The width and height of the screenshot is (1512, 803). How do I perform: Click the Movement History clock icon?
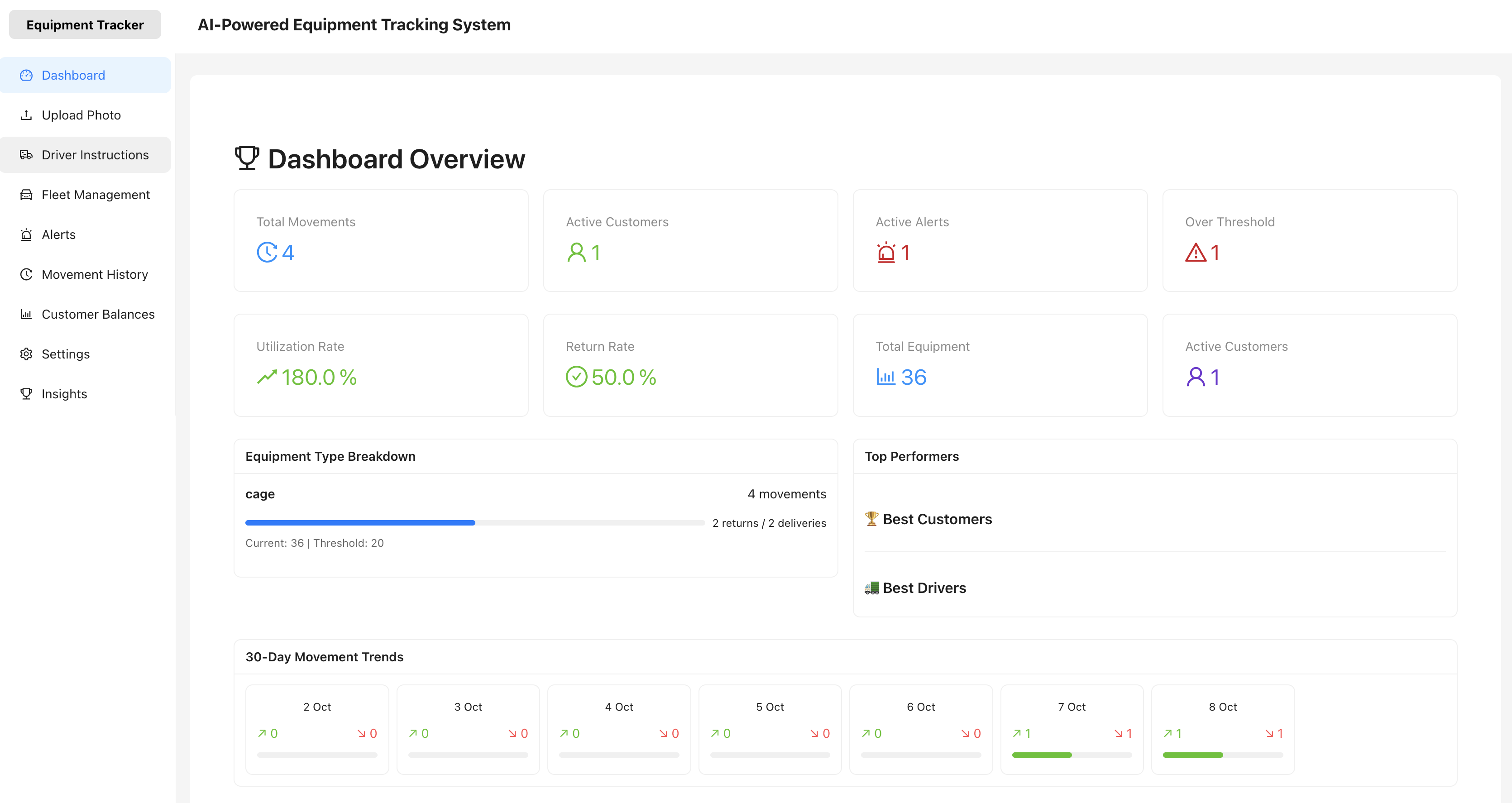tap(26, 274)
